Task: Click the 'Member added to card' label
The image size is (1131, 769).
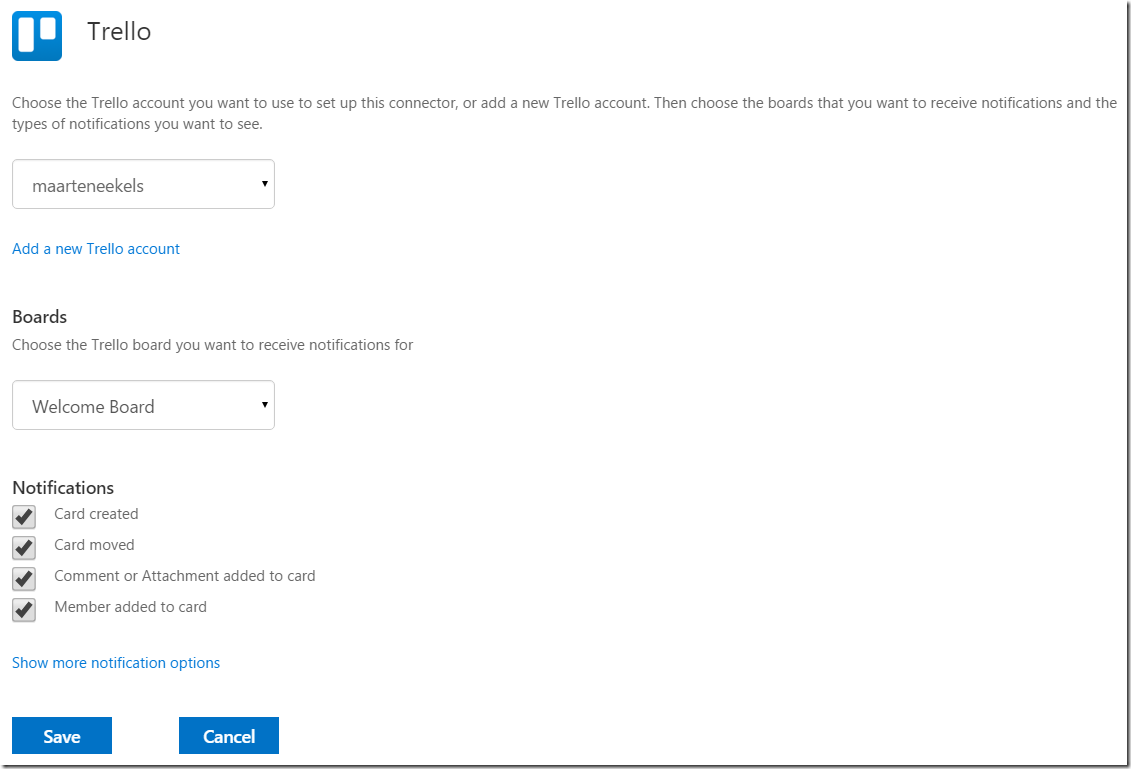Action: pyautogui.click(x=130, y=607)
